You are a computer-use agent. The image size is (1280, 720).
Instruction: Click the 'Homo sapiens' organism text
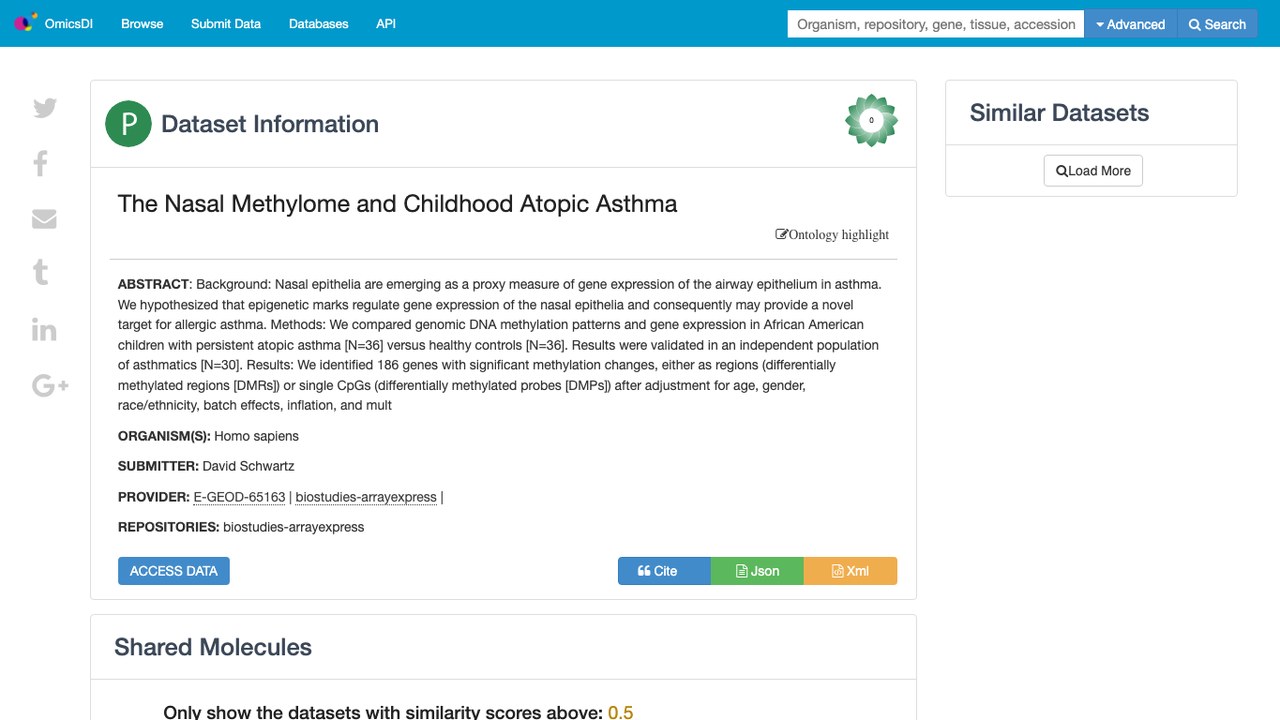(256, 436)
